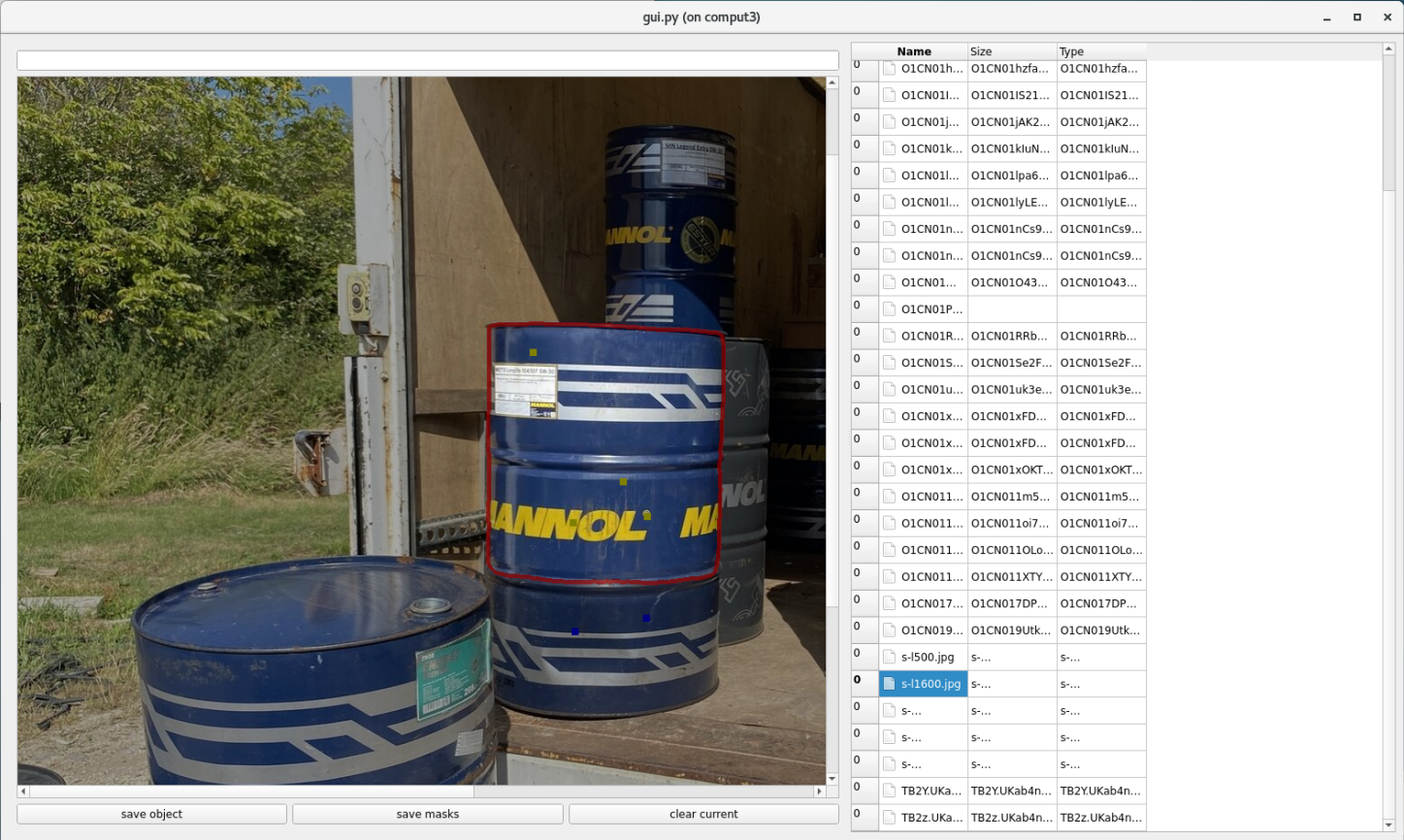Select the O1CN01jAK2 cell in the Size column
Screen dimensions: 1404x840
1012,122
